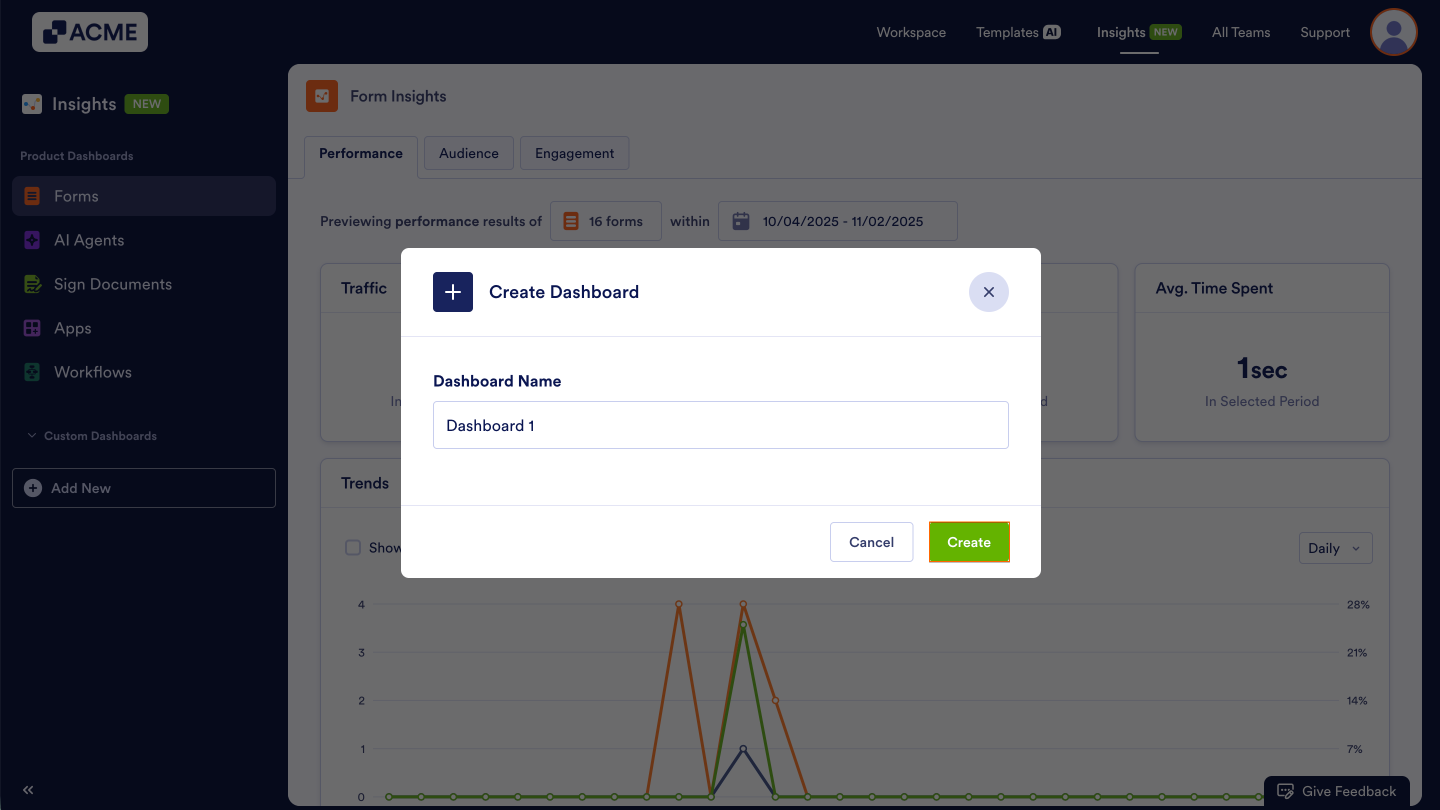Open Workspace from the top navigation
Screen dimensions: 1440x810
pyautogui.click(x=910, y=32)
